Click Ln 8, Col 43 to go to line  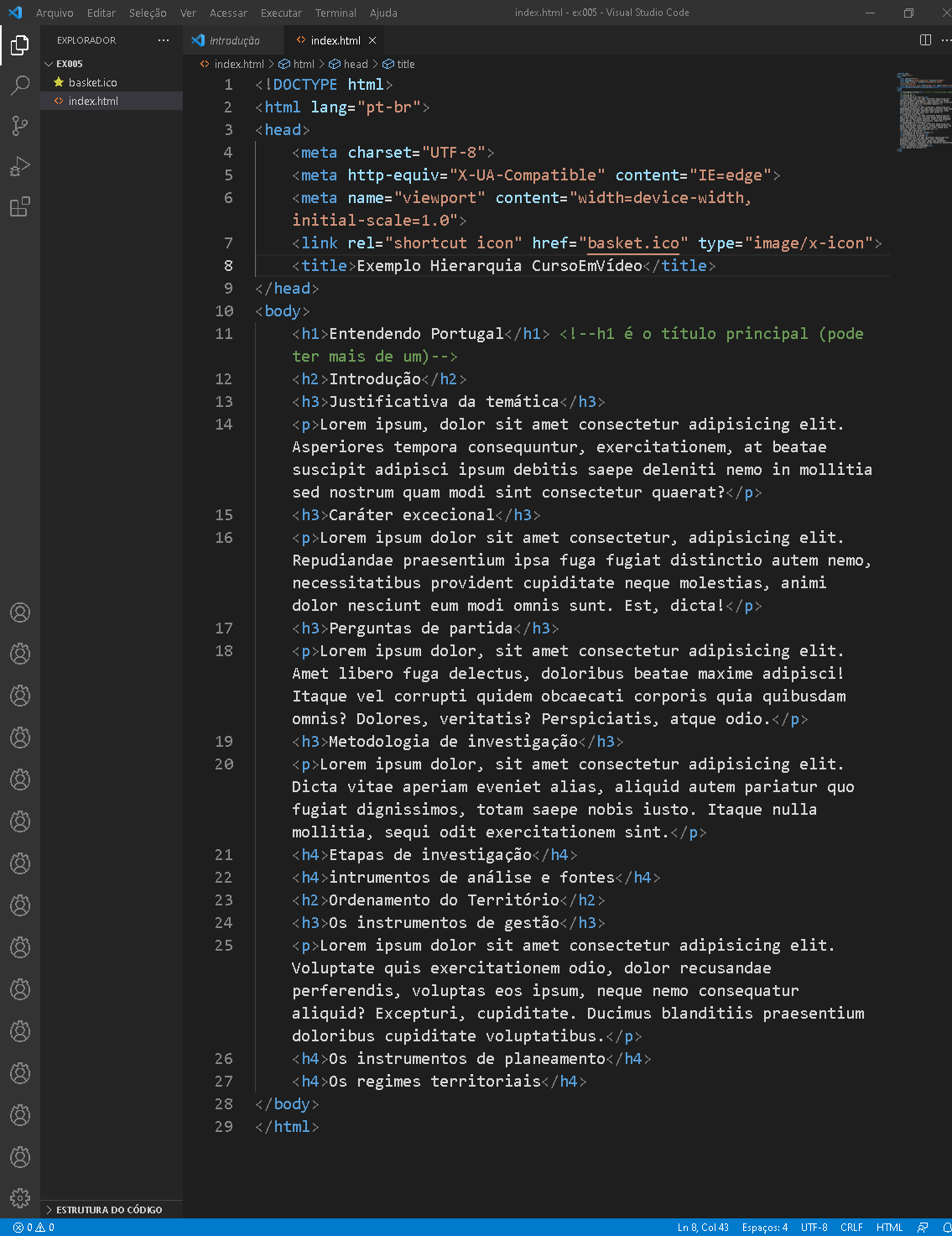tap(703, 1227)
